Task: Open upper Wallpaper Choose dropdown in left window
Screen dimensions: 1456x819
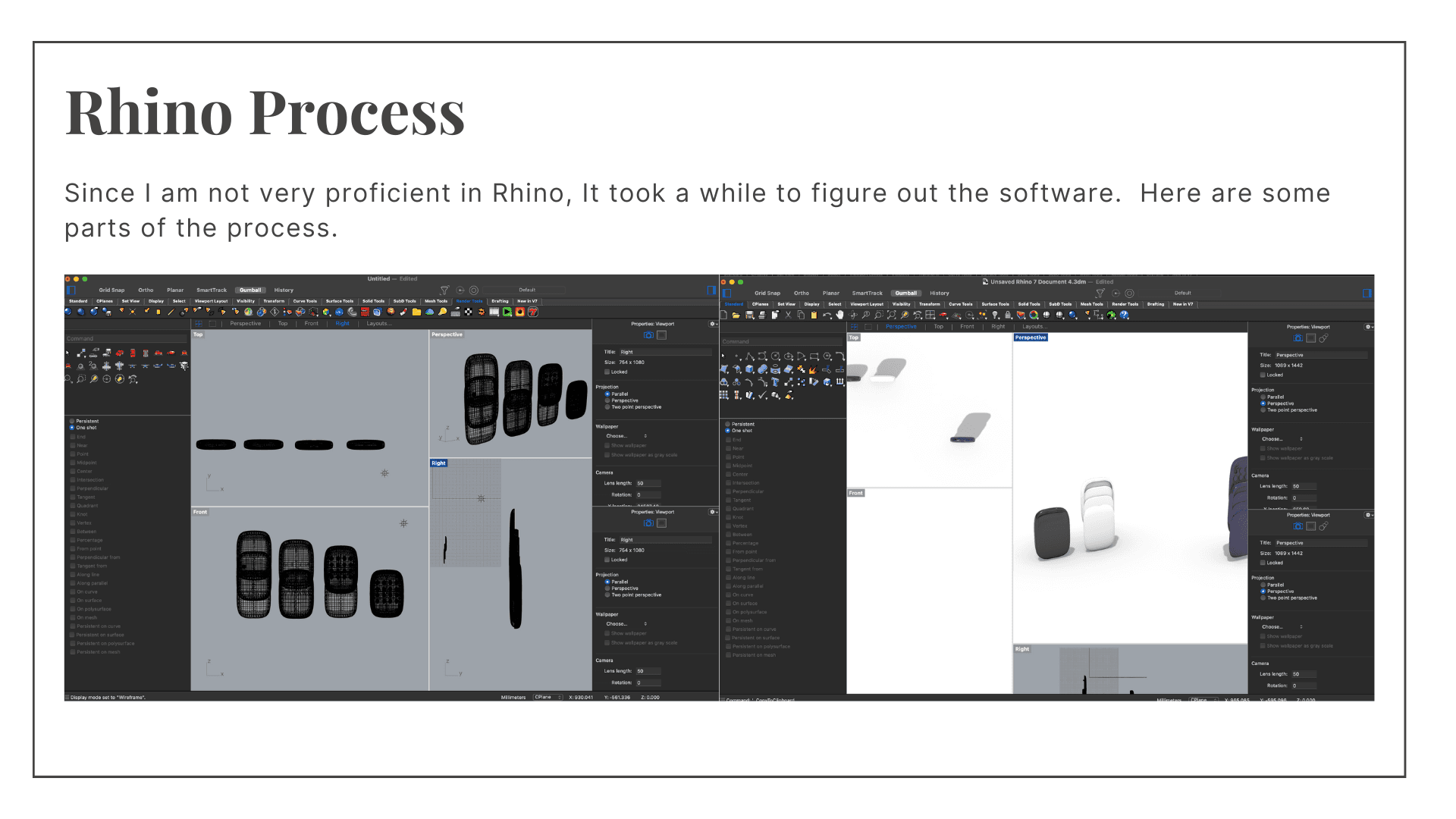Action: click(x=626, y=436)
